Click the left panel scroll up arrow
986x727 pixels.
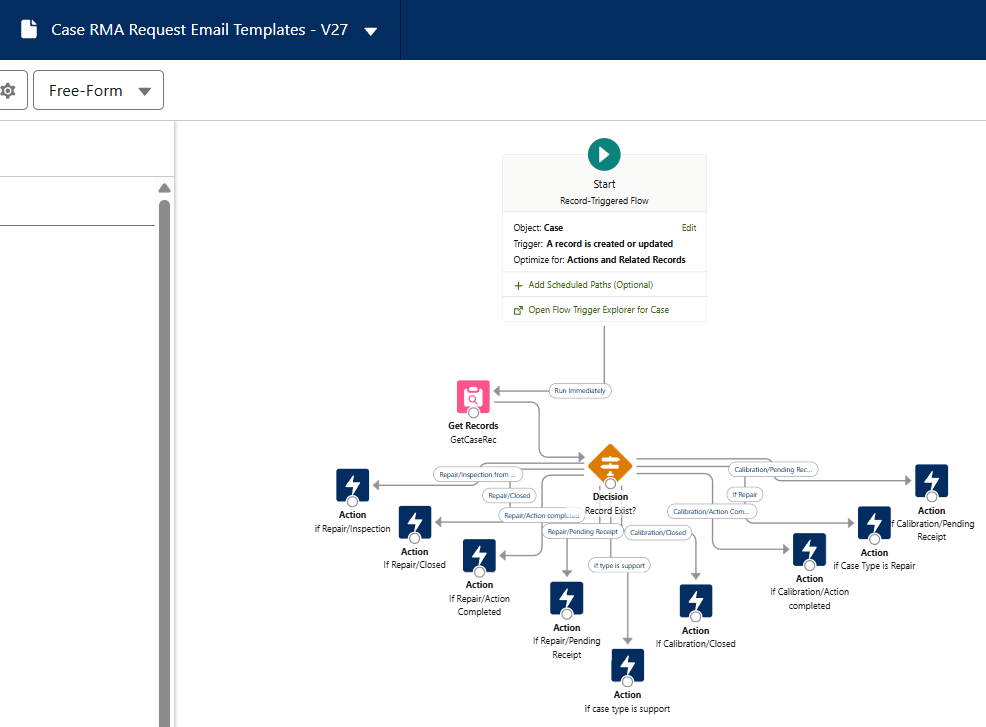pos(165,189)
